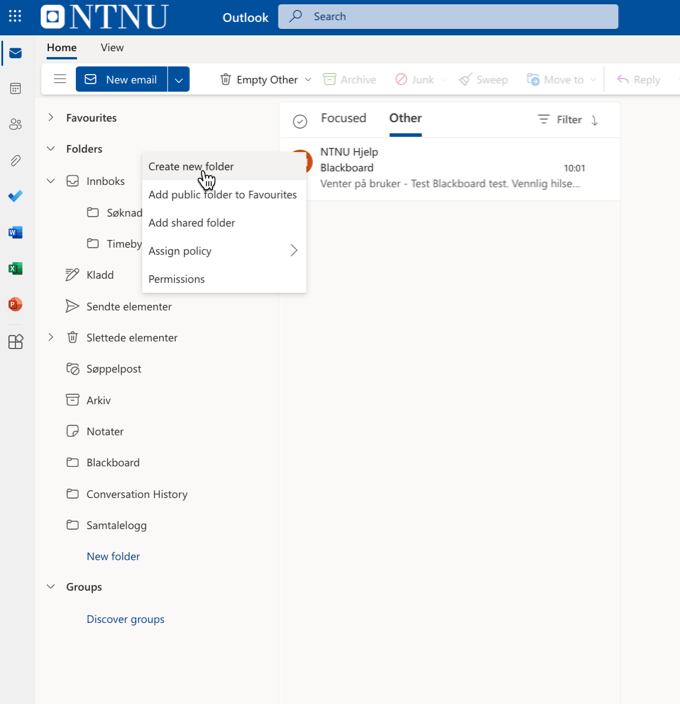Reverse sort order with the arrow icon
This screenshot has width=680, height=704.
coord(594,120)
